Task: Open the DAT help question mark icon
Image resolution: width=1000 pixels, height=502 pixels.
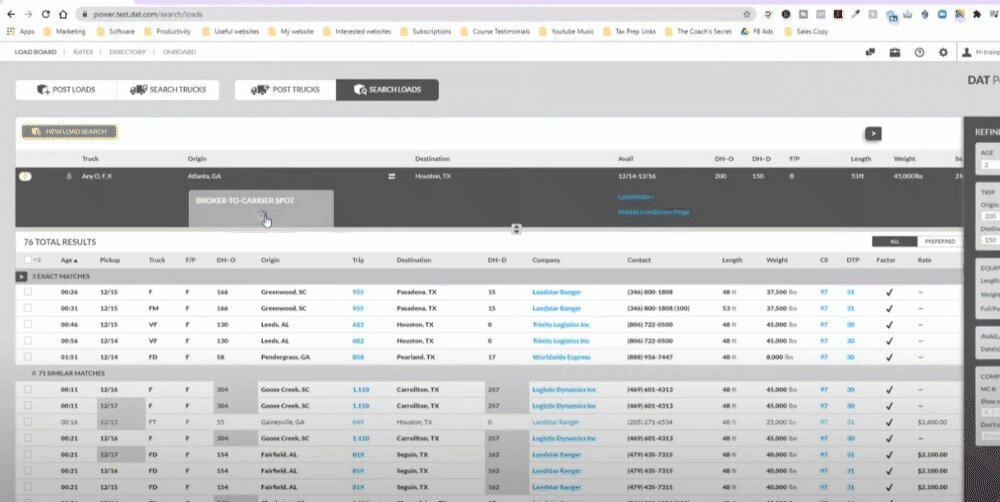Action: [x=919, y=52]
